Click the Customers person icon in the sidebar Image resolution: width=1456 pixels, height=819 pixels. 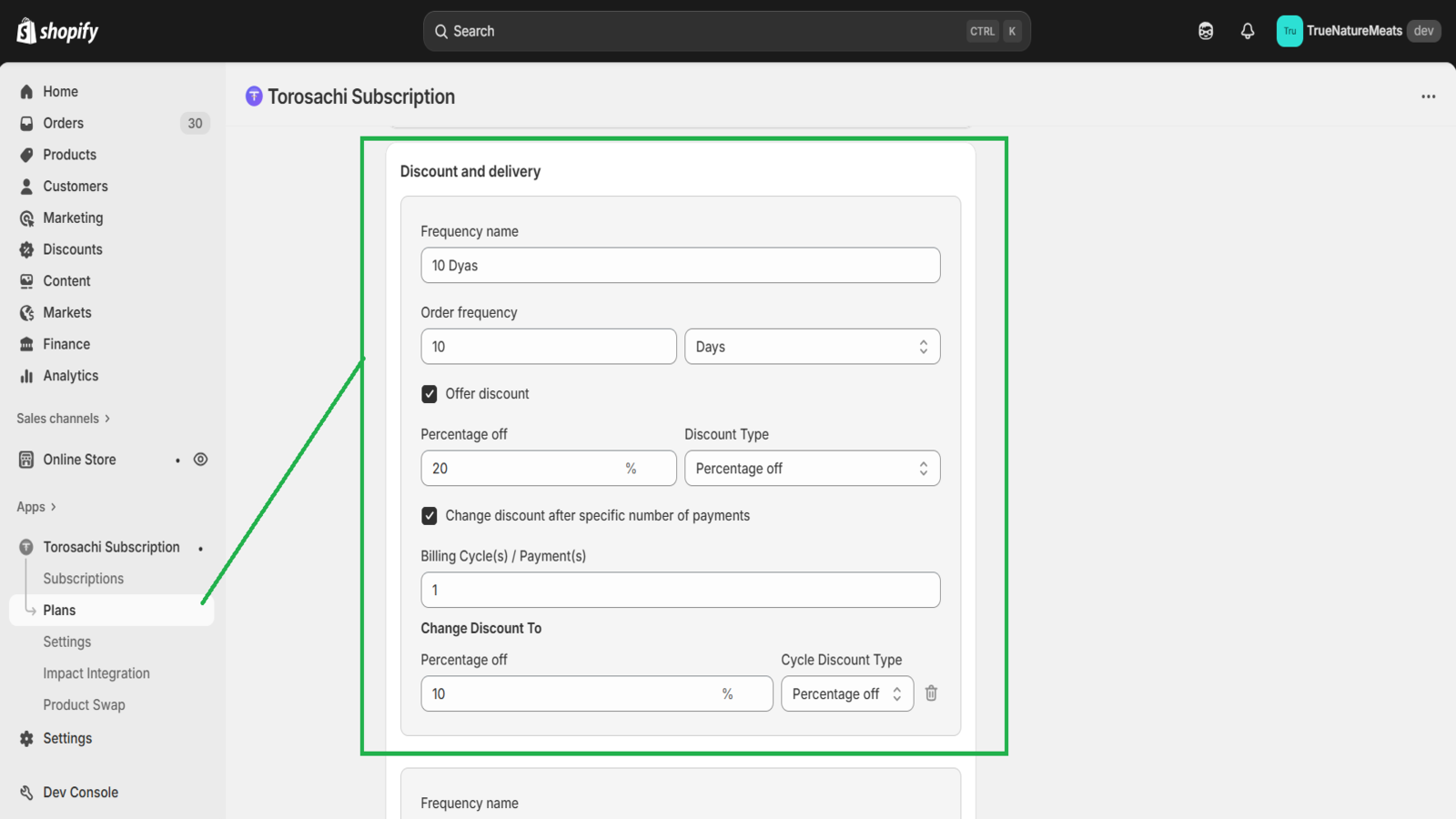[x=26, y=187]
